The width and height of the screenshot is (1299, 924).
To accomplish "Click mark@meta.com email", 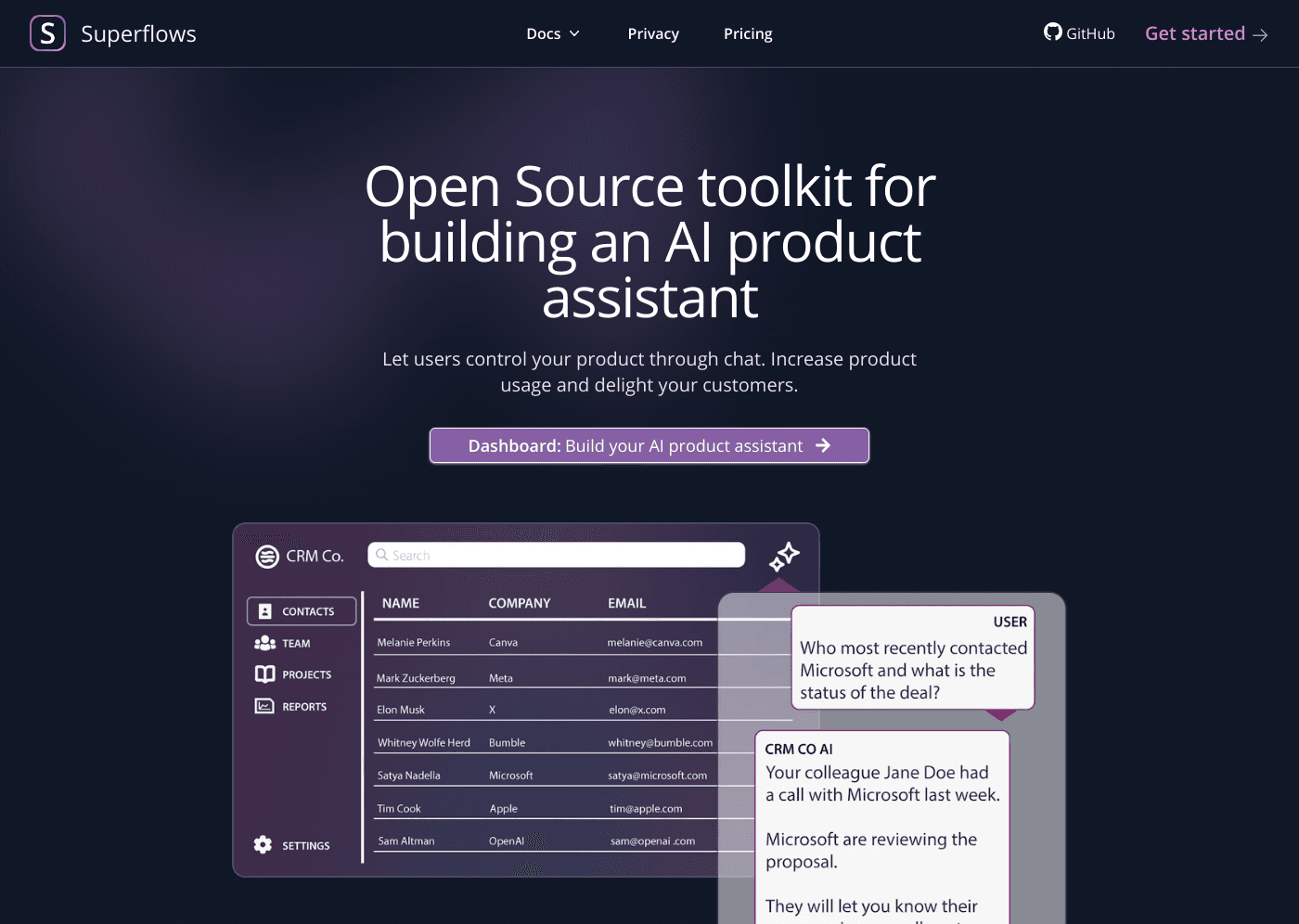I will pyautogui.click(x=647, y=678).
